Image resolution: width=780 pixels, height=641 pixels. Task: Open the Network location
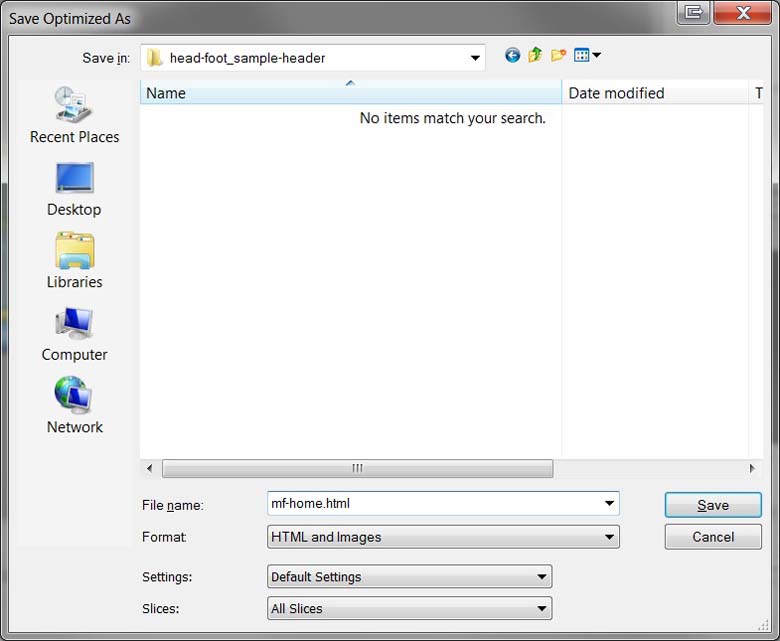pos(74,406)
